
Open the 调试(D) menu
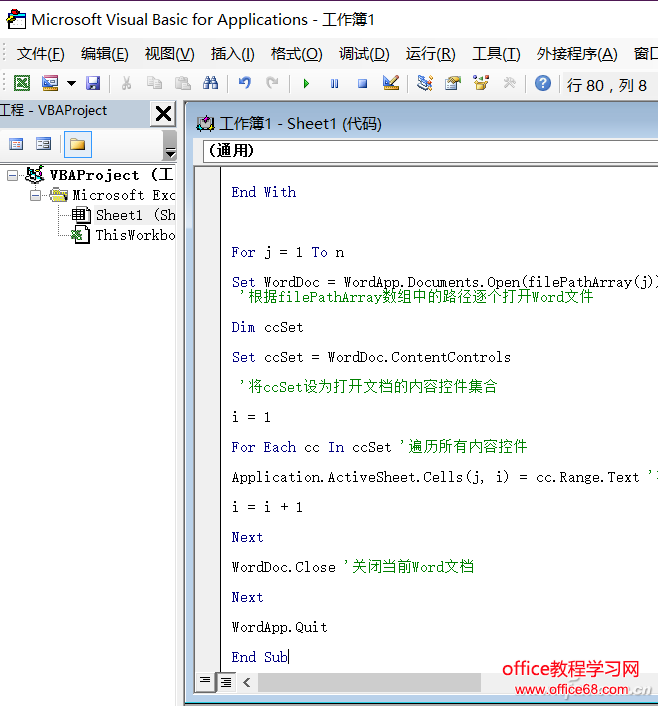[364, 54]
